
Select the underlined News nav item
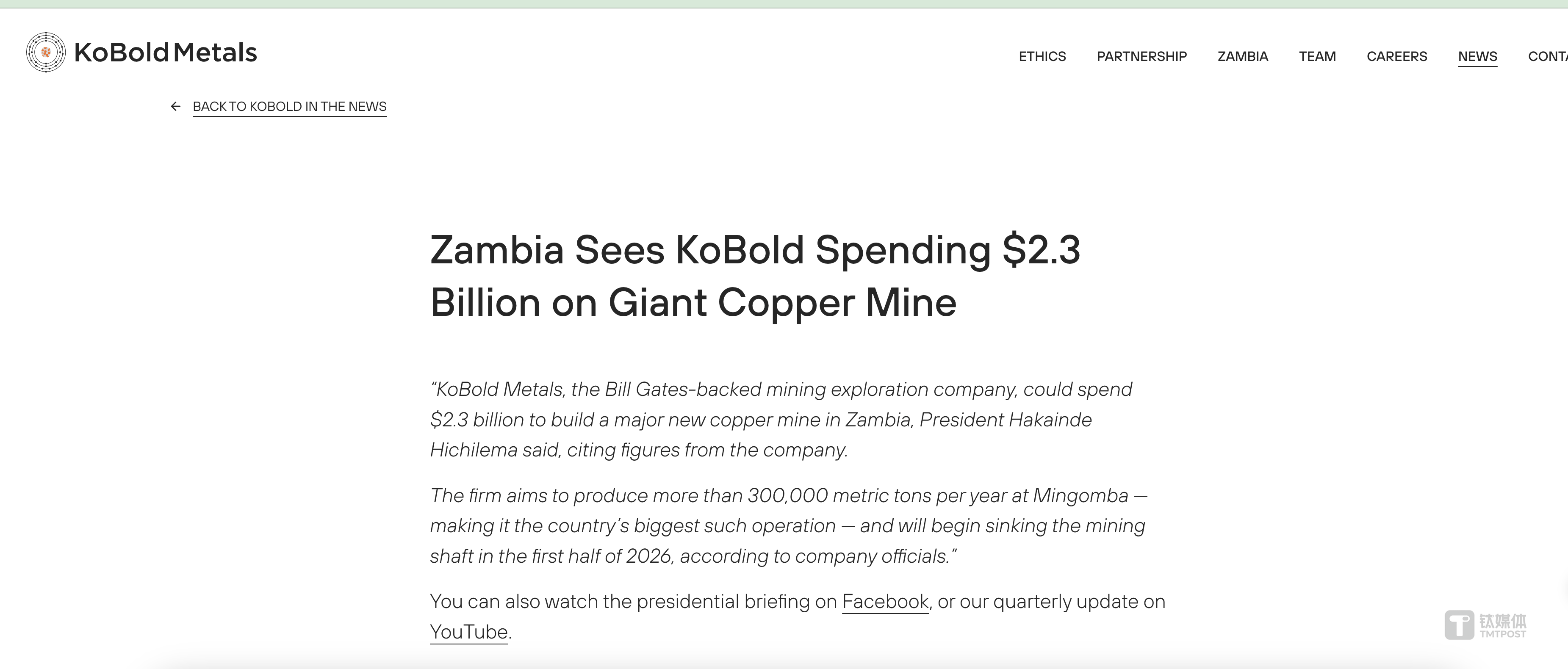(x=1477, y=57)
